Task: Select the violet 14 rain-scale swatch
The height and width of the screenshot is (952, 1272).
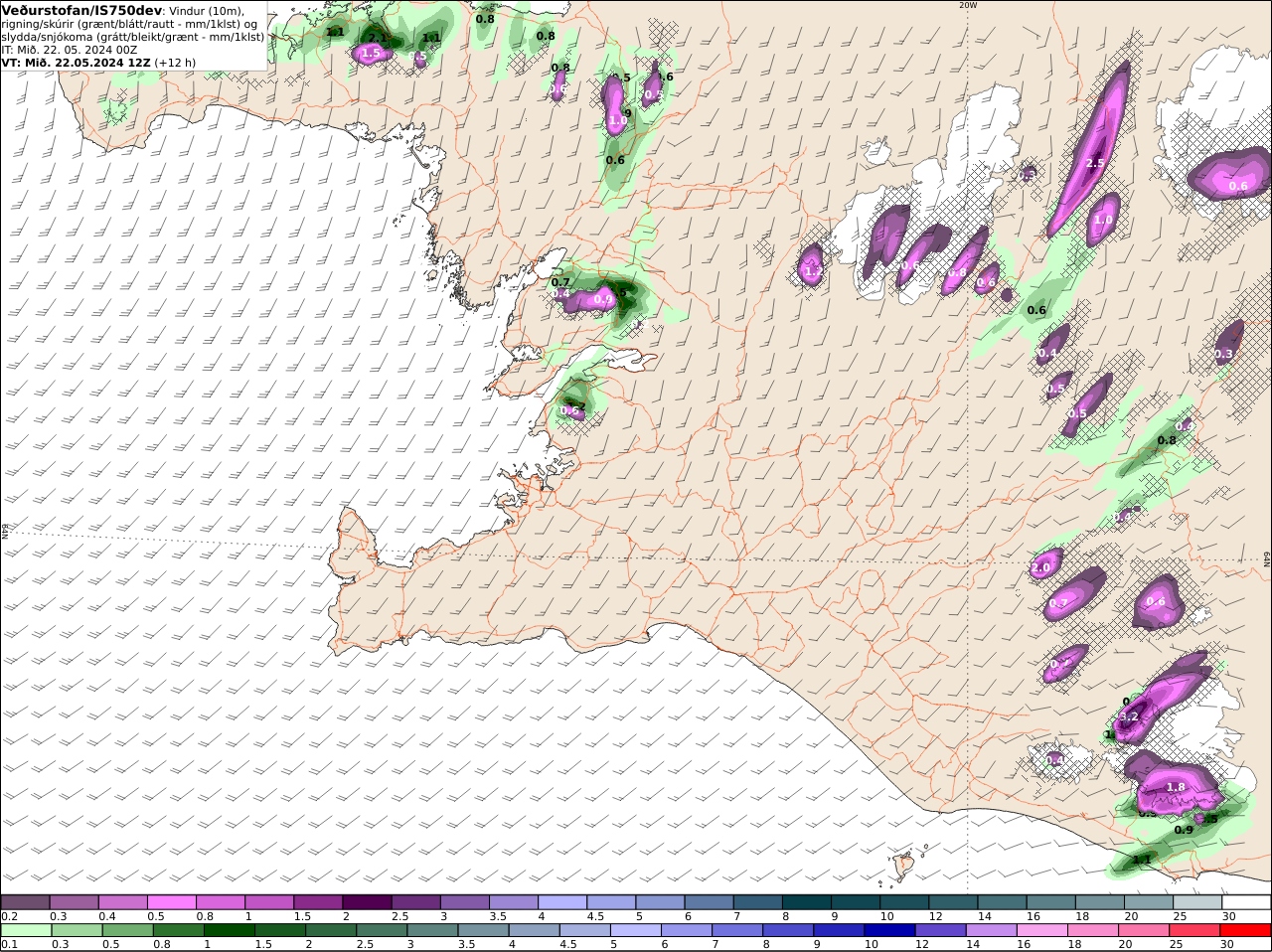Action: tap(992, 930)
